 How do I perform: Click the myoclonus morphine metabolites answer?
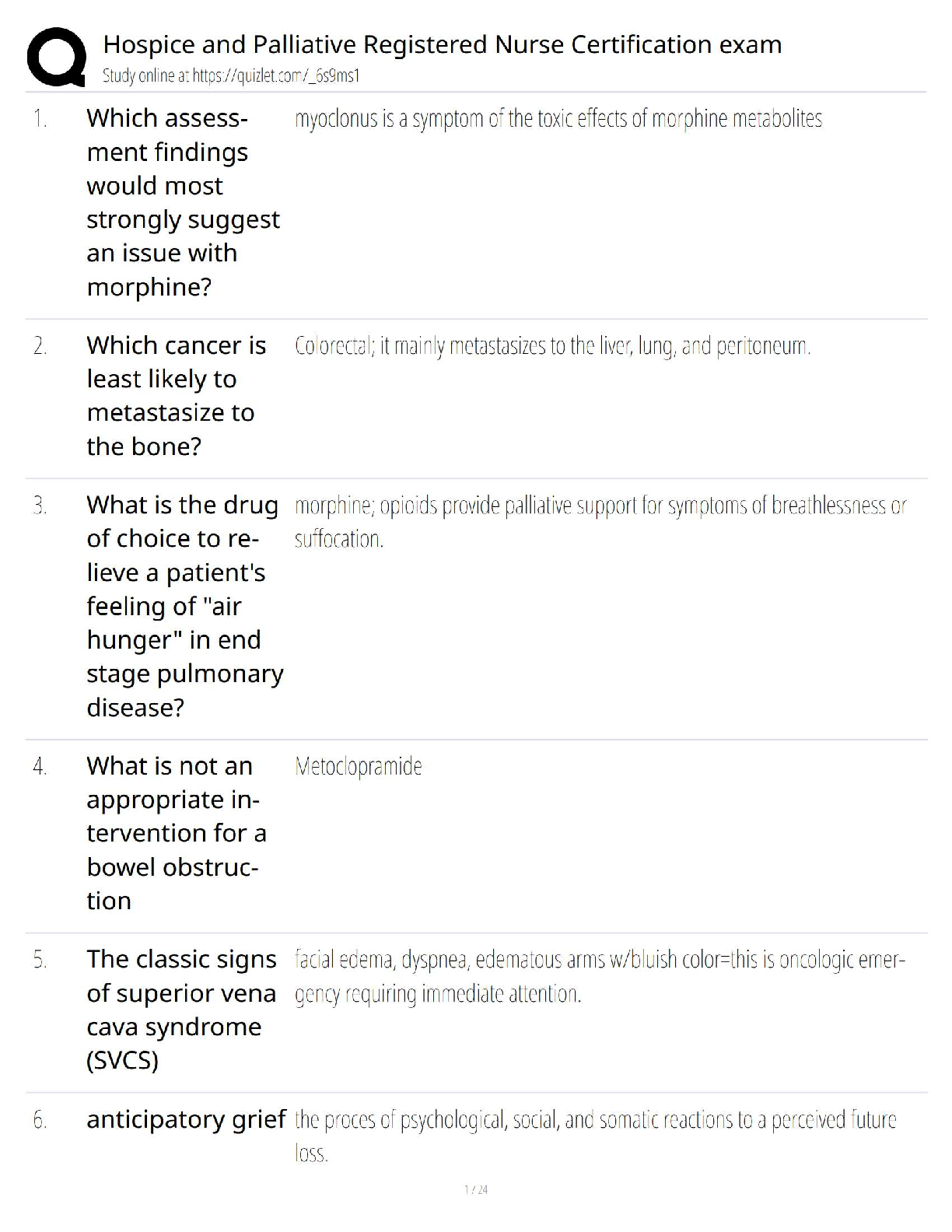click(558, 119)
